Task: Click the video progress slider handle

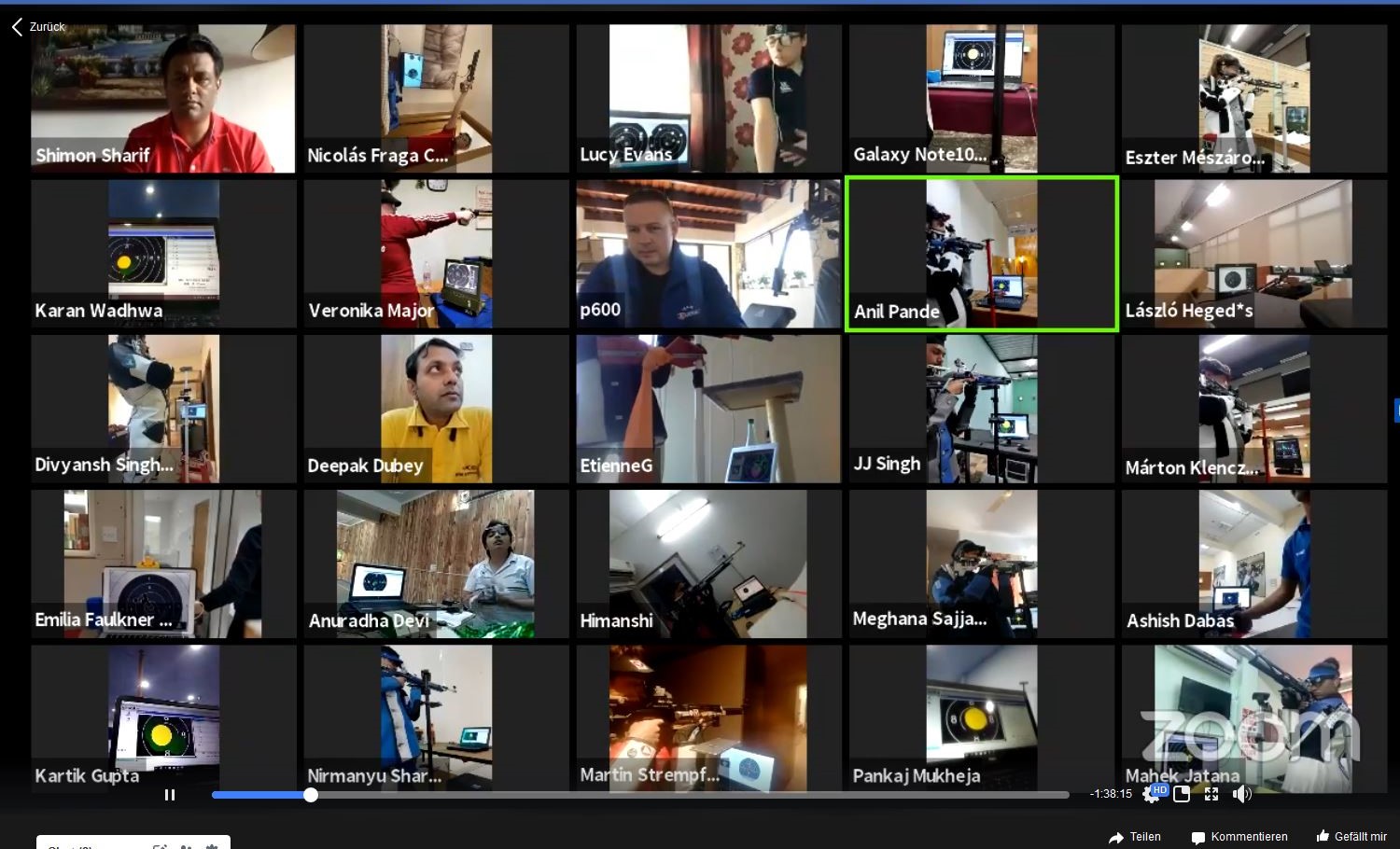Action: [311, 795]
